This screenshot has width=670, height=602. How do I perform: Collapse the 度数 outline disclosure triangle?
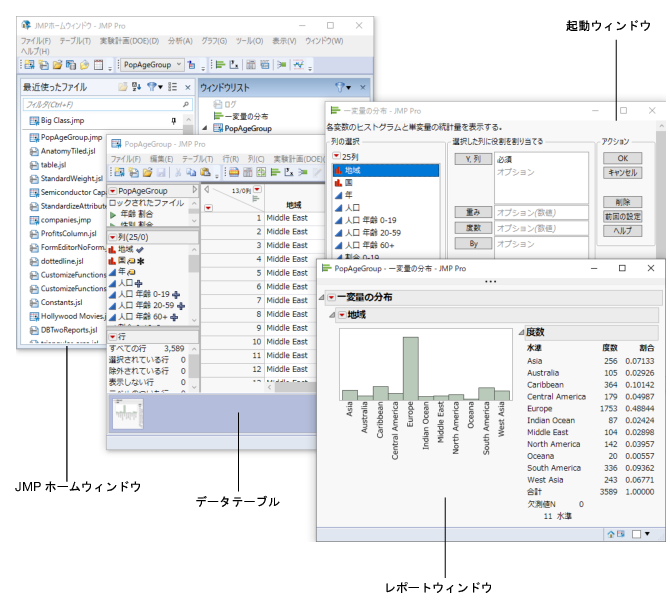point(521,332)
